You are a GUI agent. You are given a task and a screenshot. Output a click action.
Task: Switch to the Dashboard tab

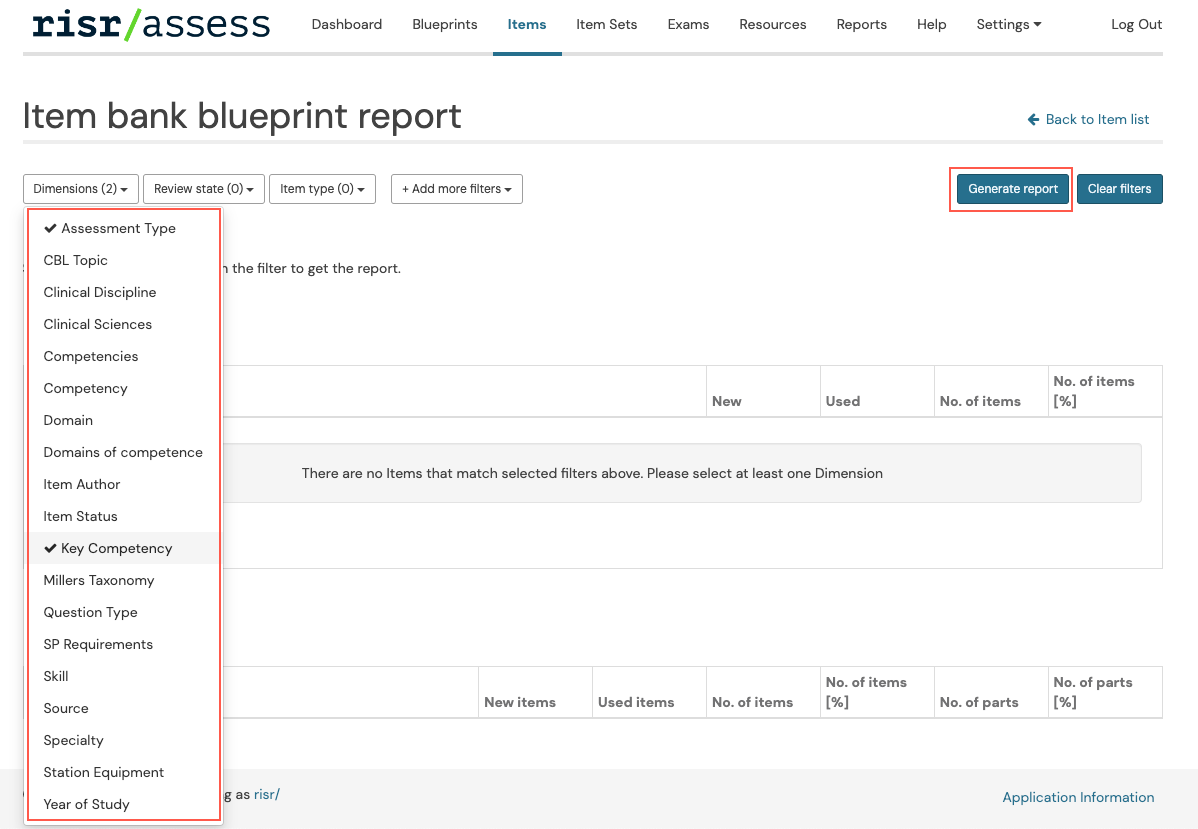[x=347, y=24]
